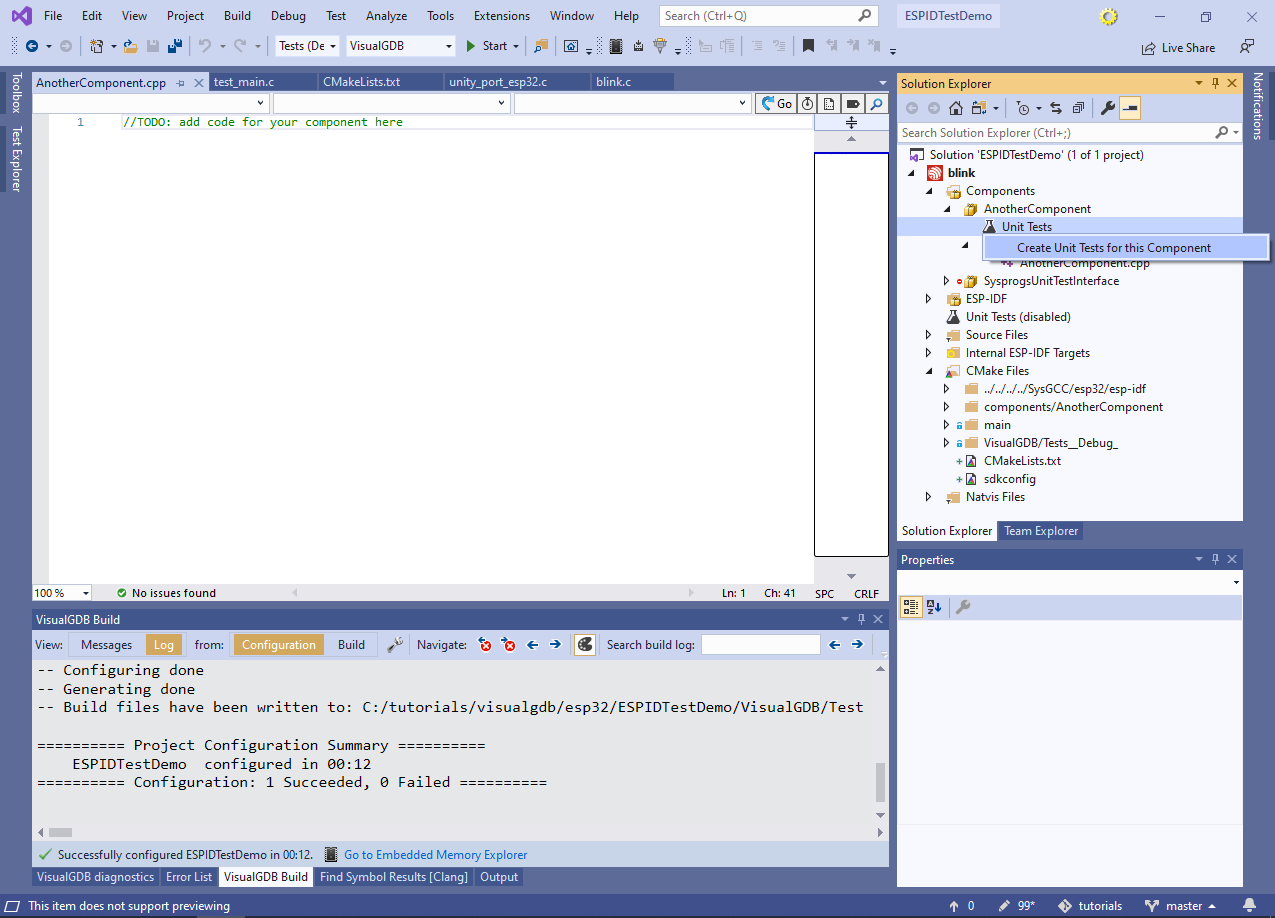Toggle the Preview Selected Items button
Image resolution: width=1275 pixels, height=918 pixels.
click(1129, 108)
